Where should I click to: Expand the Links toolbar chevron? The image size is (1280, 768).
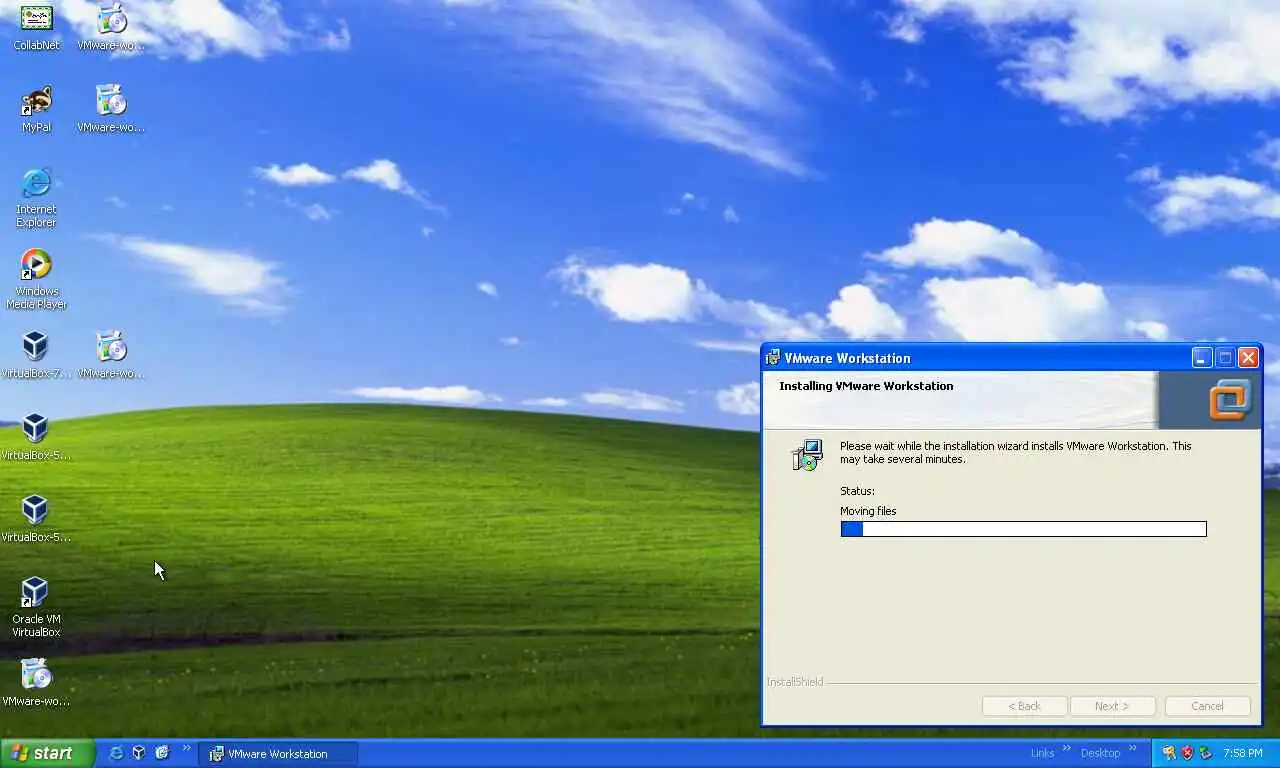point(1066,748)
